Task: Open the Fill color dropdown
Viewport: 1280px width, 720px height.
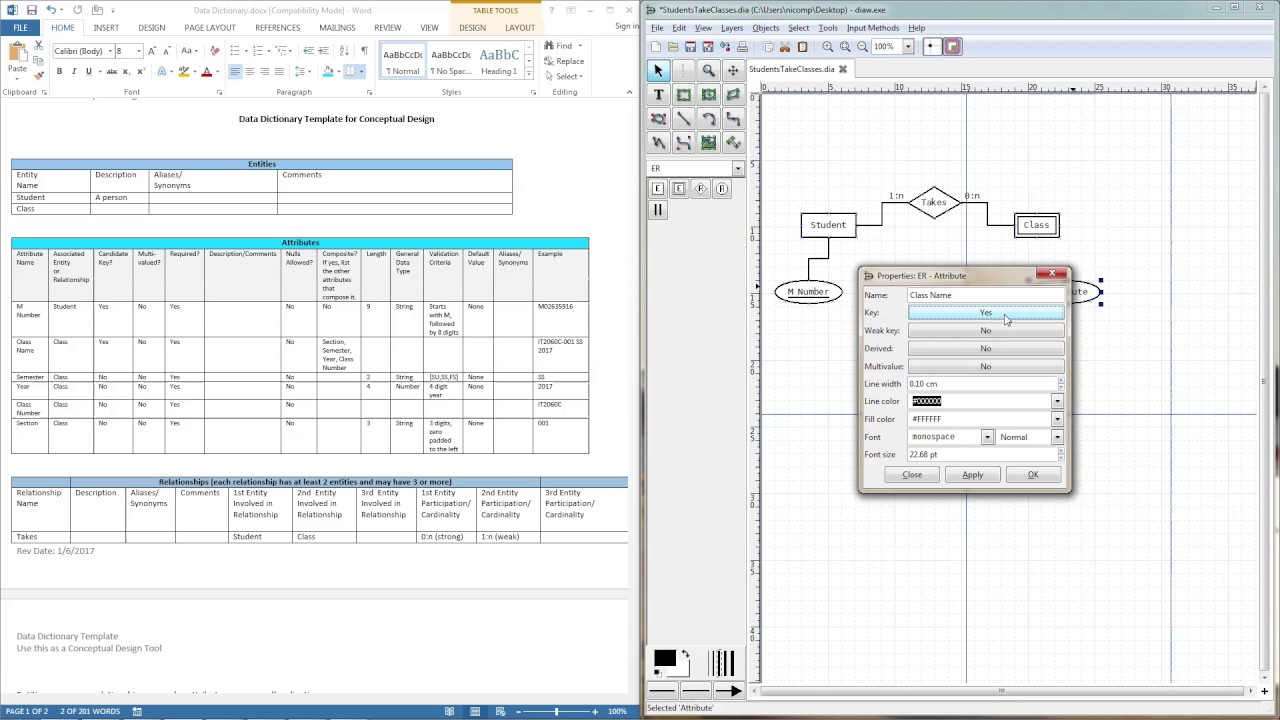Action: coord(1057,419)
